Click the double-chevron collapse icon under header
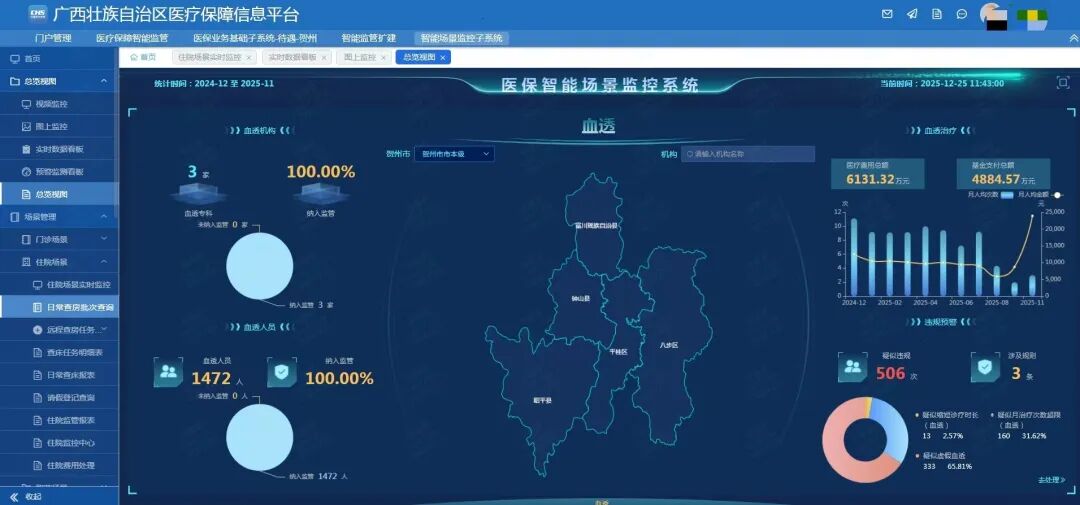This screenshot has width=1080, height=505. click(1073, 38)
